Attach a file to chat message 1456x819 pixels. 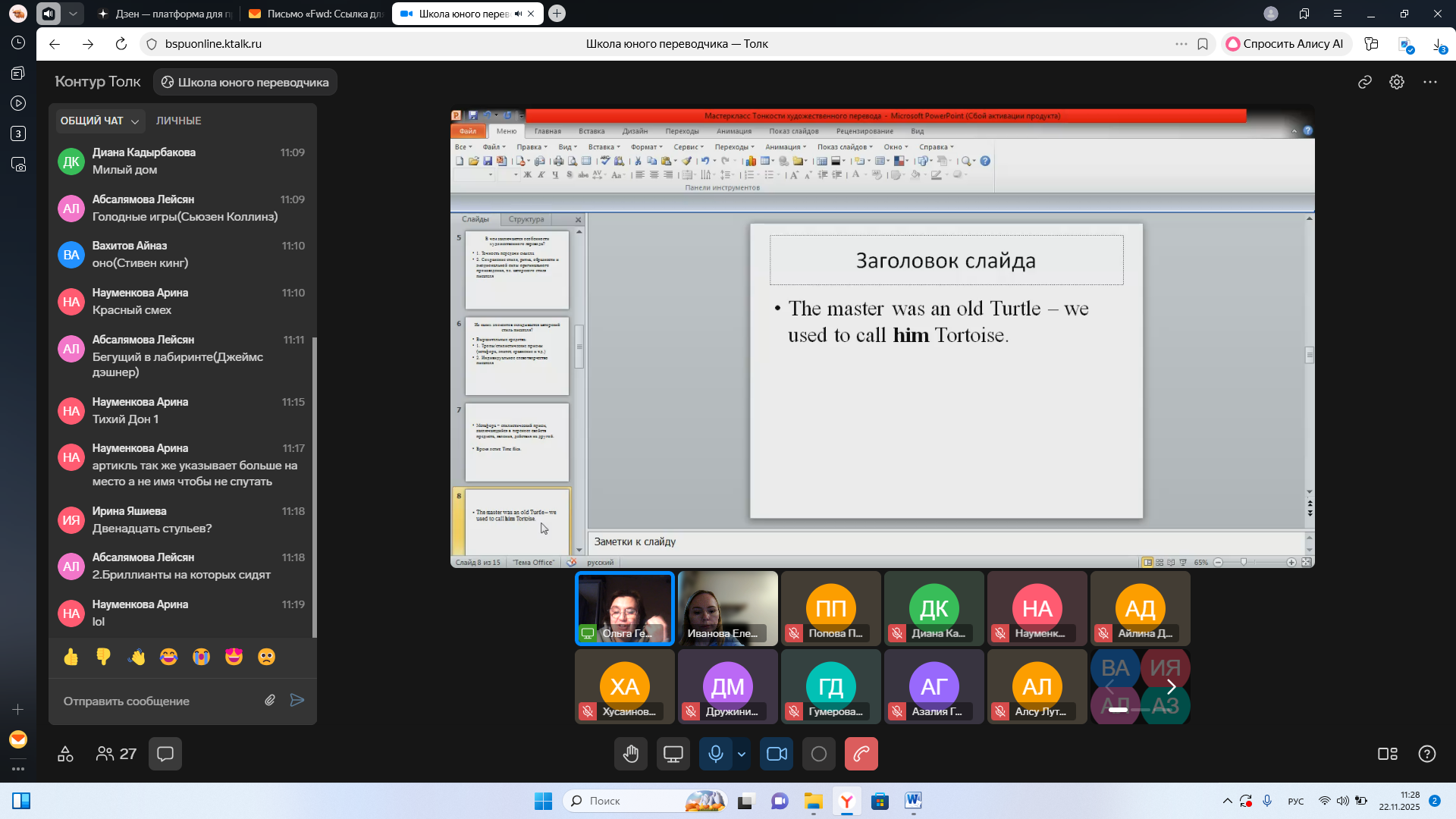[270, 700]
